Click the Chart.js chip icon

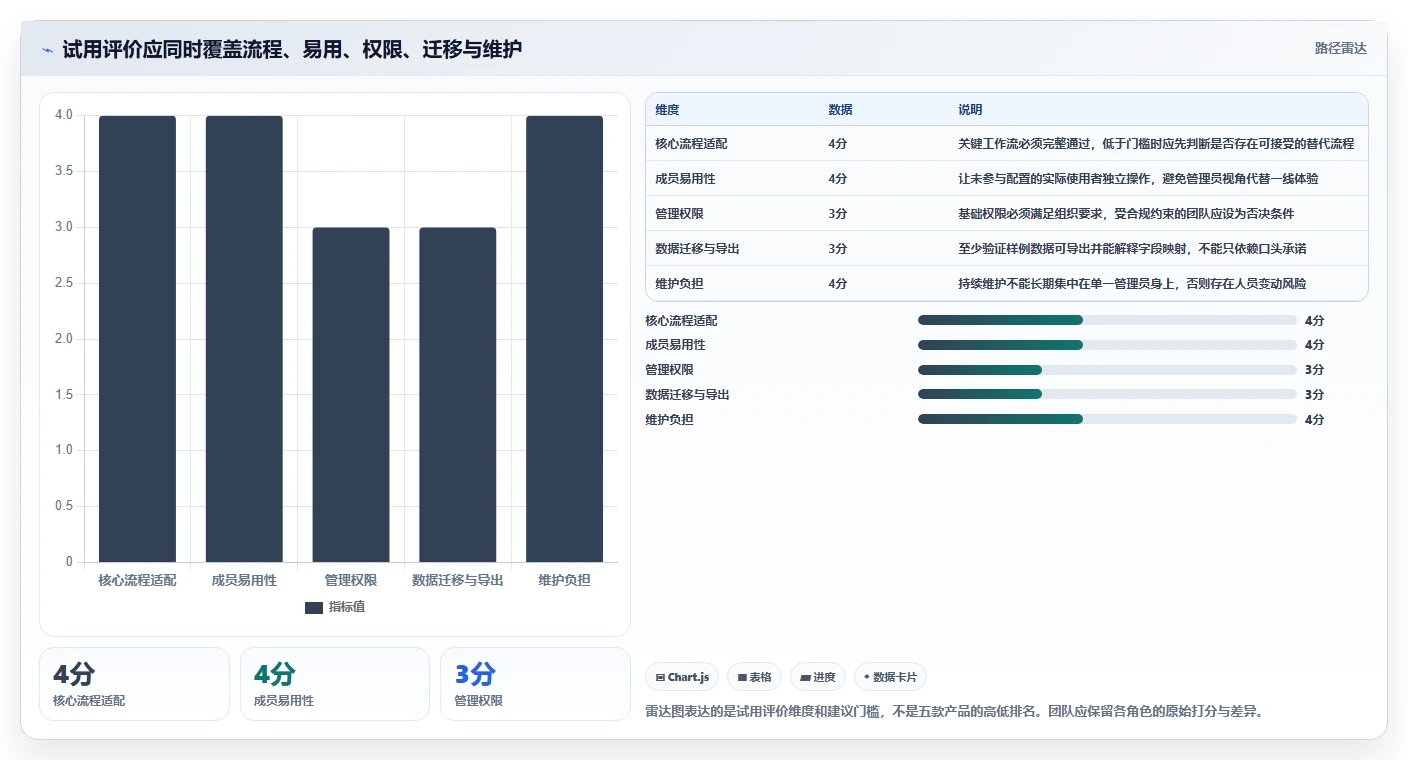pos(660,677)
